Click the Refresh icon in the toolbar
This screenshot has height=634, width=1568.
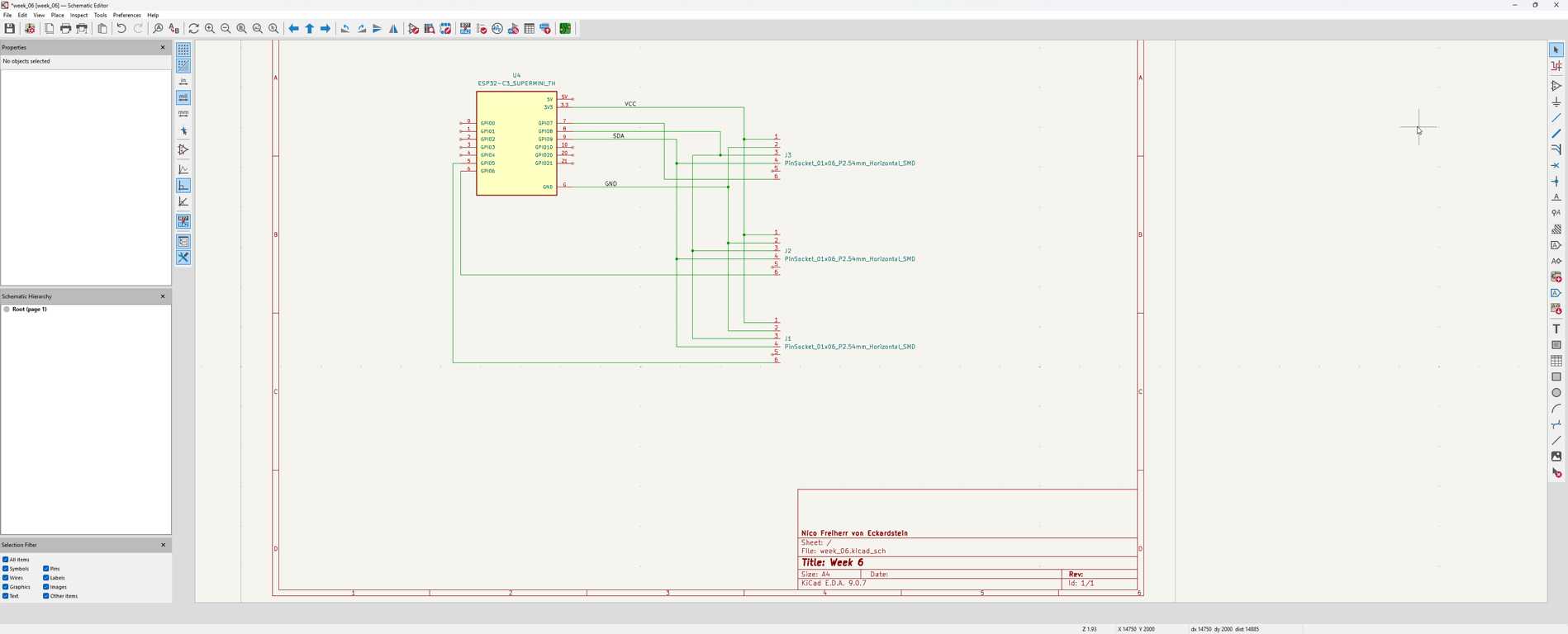click(194, 29)
